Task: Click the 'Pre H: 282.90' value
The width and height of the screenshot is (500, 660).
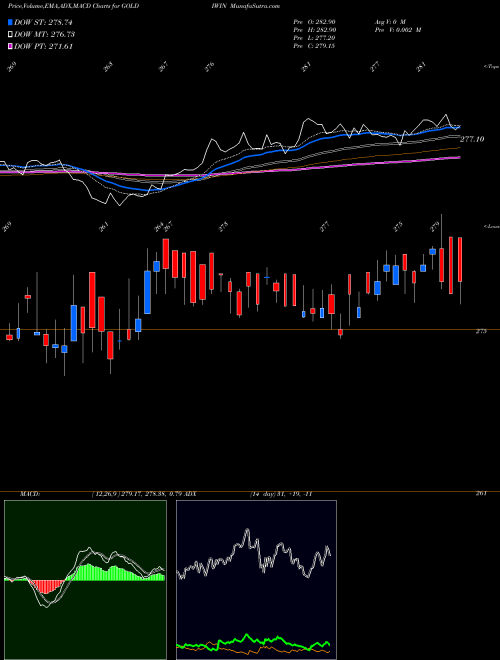Action: [x=314, y=30]
